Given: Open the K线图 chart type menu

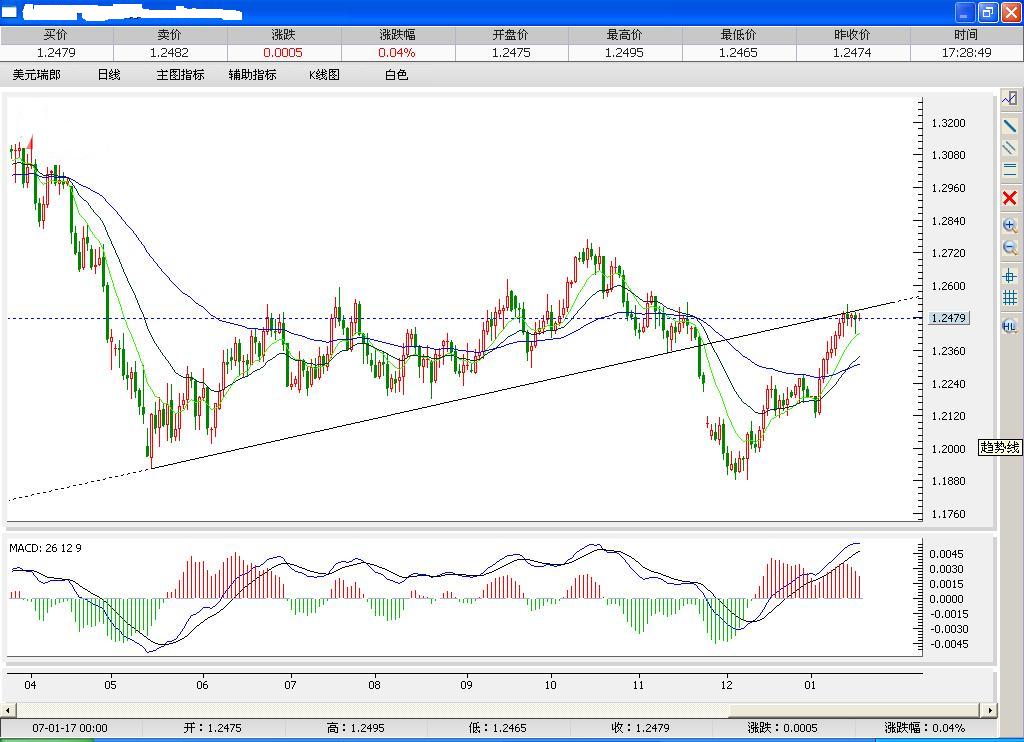Looking at the screenshot, I should [x=325, y=75].
